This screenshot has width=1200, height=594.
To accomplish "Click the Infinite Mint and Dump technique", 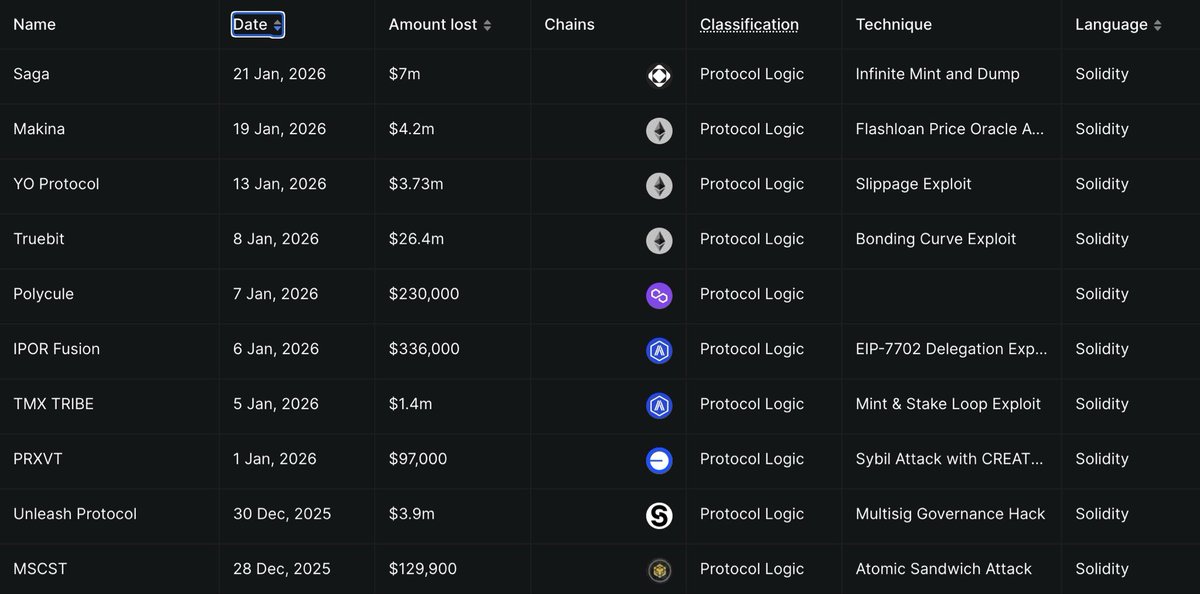I will point(938,74).
